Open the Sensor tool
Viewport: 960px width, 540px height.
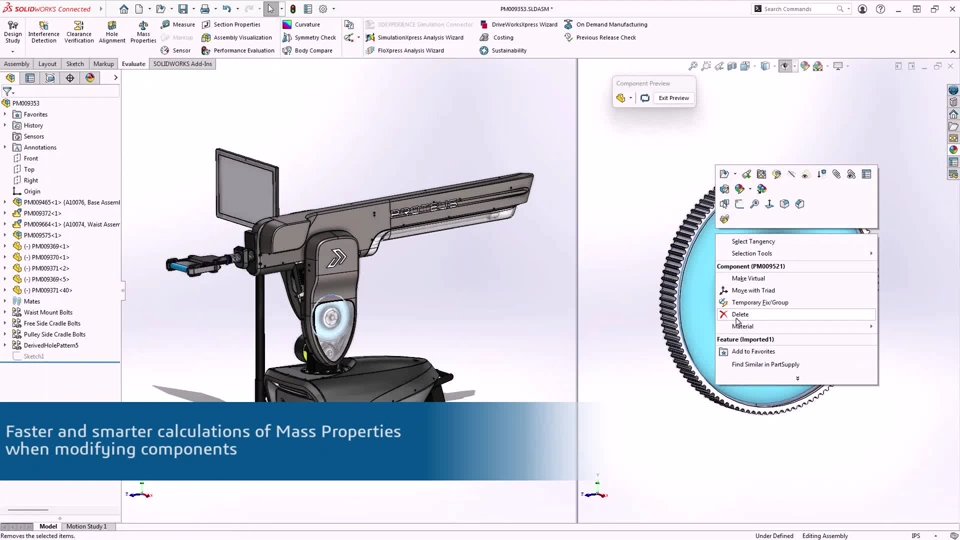coord(176,51)
